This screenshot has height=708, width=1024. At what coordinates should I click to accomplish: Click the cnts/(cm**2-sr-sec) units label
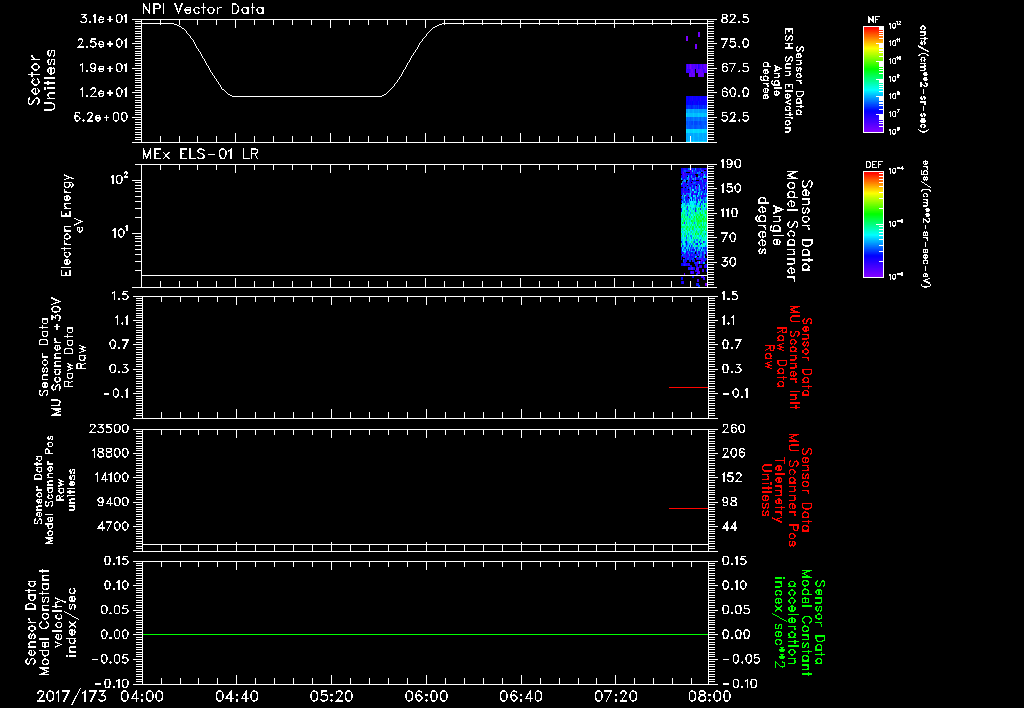pos(922,78)
